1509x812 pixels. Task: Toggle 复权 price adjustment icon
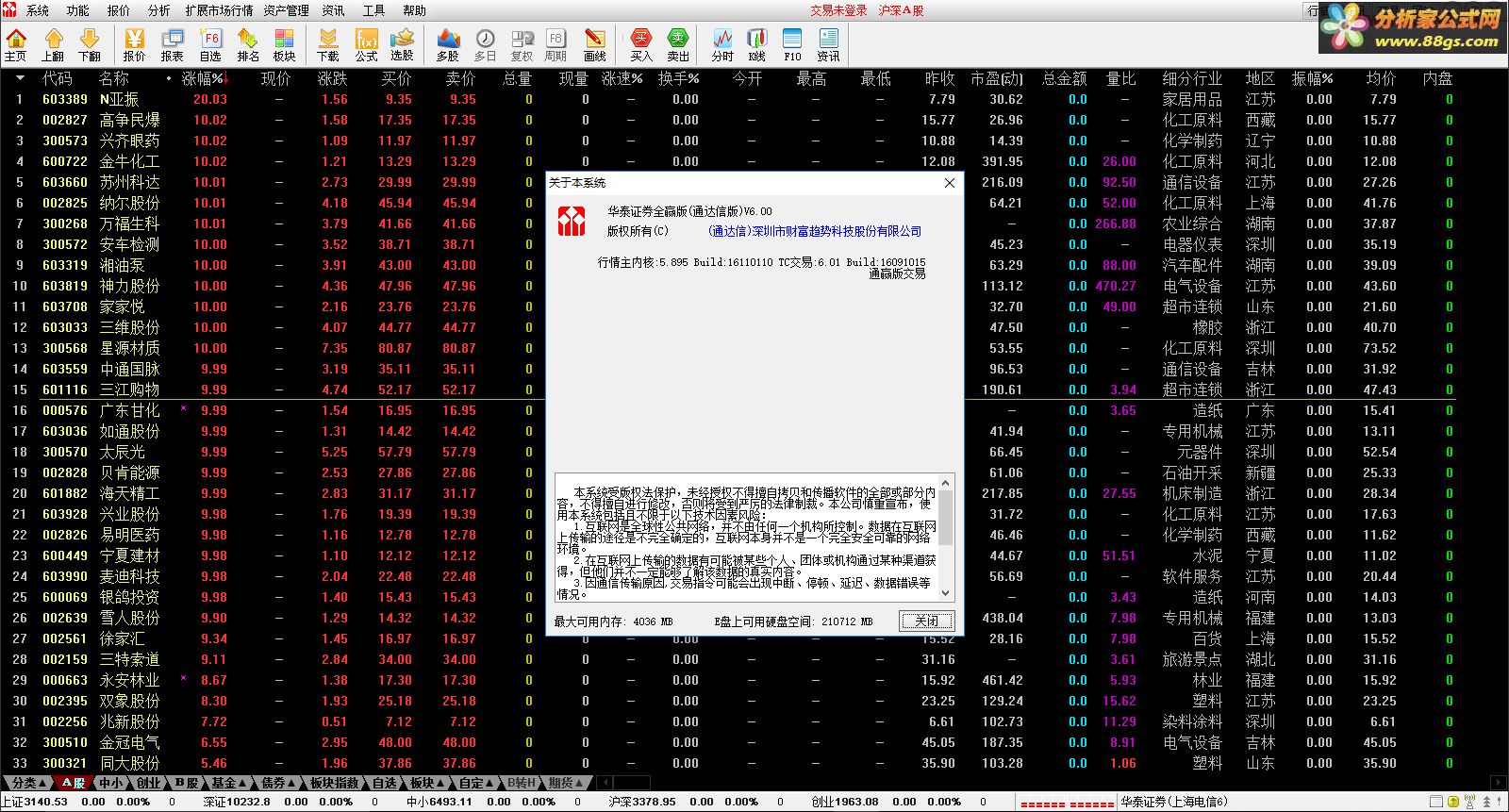click(522, 44)
